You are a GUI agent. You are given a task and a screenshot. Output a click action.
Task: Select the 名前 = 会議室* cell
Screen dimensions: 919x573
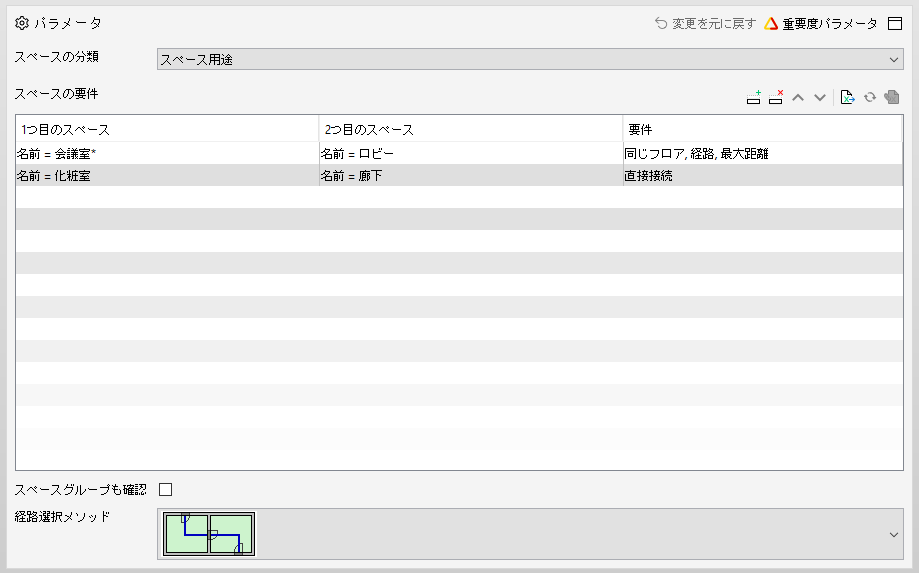167,154
